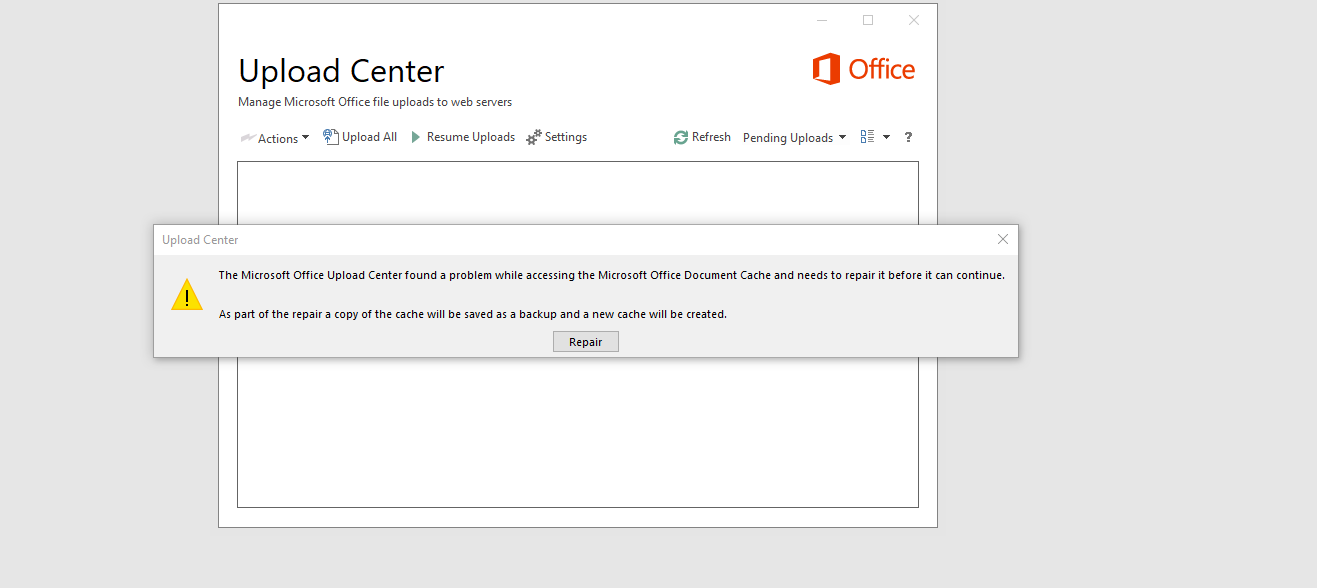Open Settings via the gear icon
1317x588 pixels.
tap(534, 137)
